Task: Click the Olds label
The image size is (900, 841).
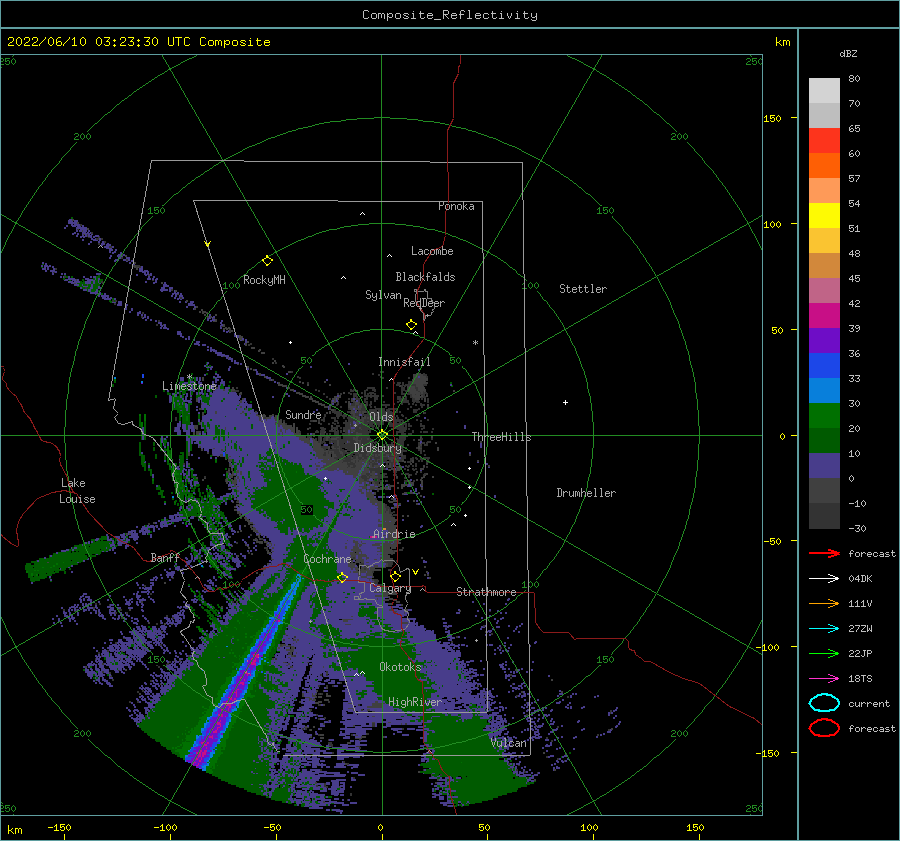Action: click(x=381, y=417)
